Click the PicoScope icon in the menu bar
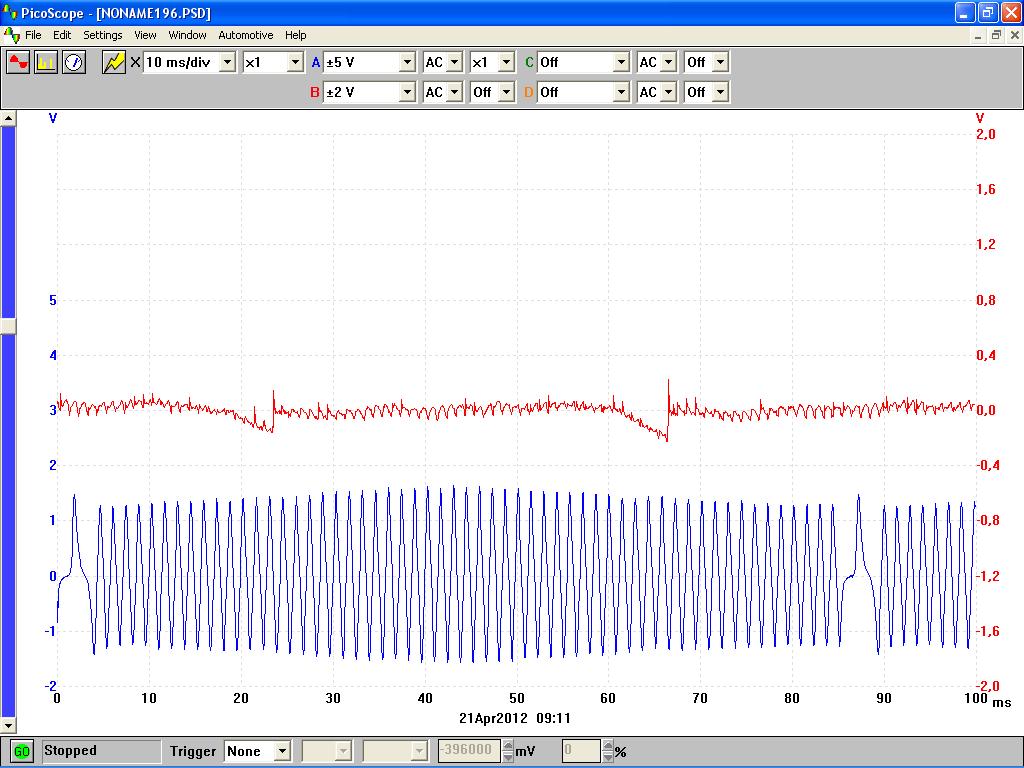1024x768 pixels. pyautogui.click(x=12, y=35)
